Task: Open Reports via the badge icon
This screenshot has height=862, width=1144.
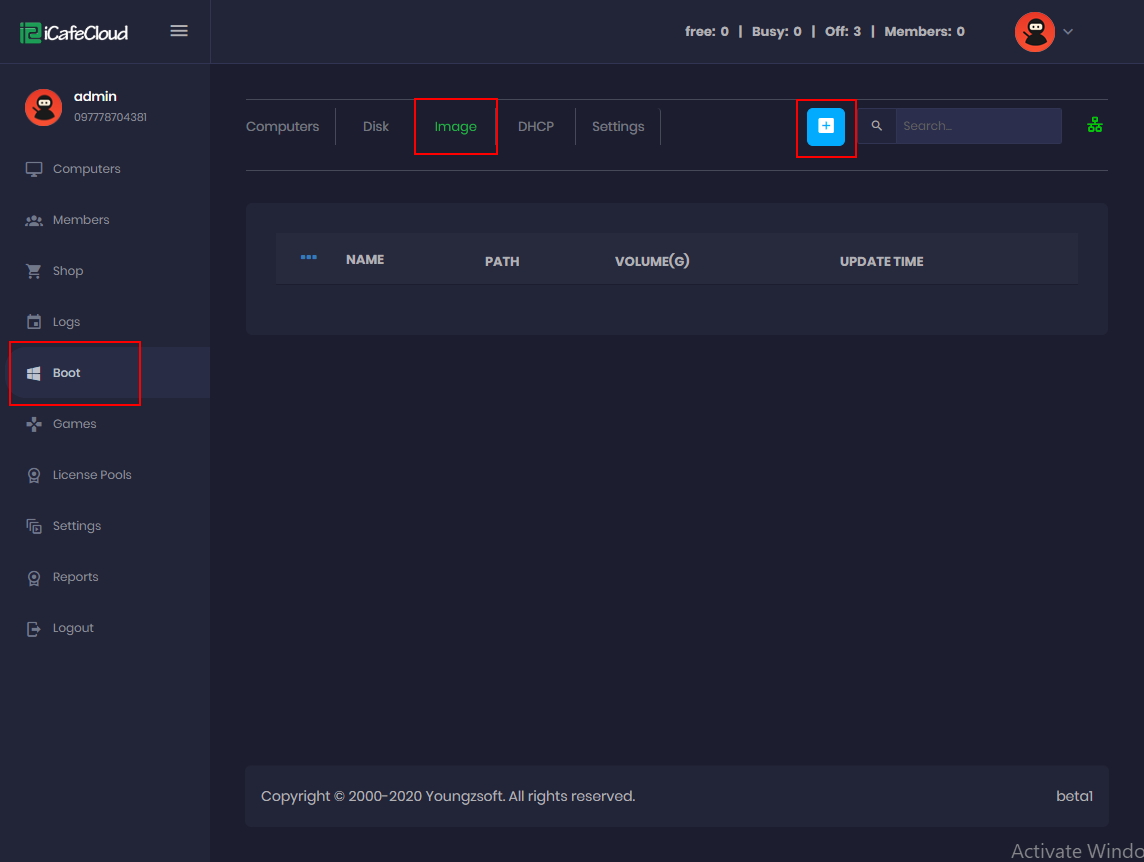Action: tap(33, 576)
